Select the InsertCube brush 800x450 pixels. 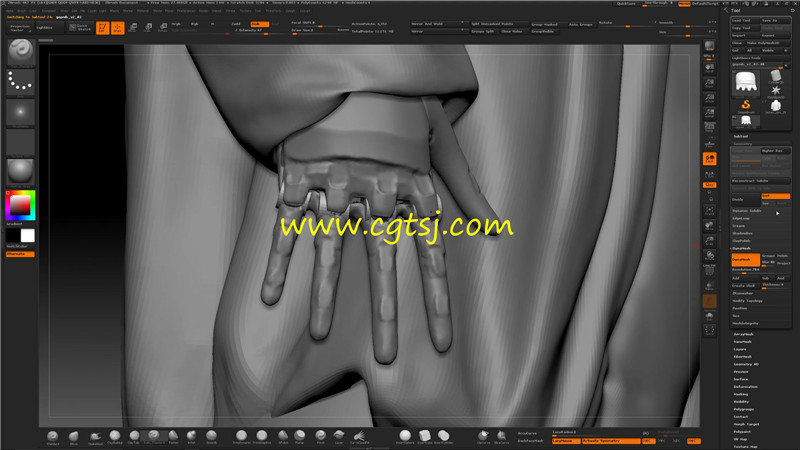coord(424,437)
